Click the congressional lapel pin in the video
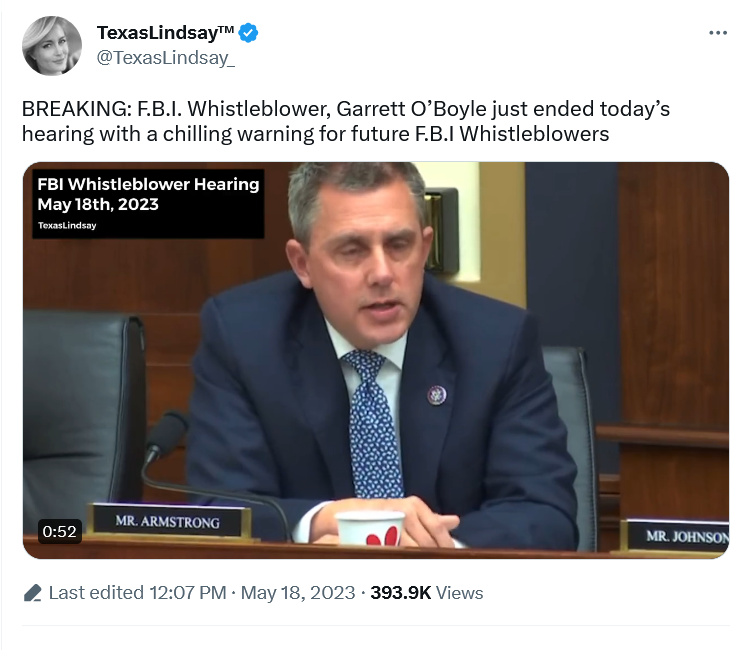748x650 pixels. tap(436, 395)
